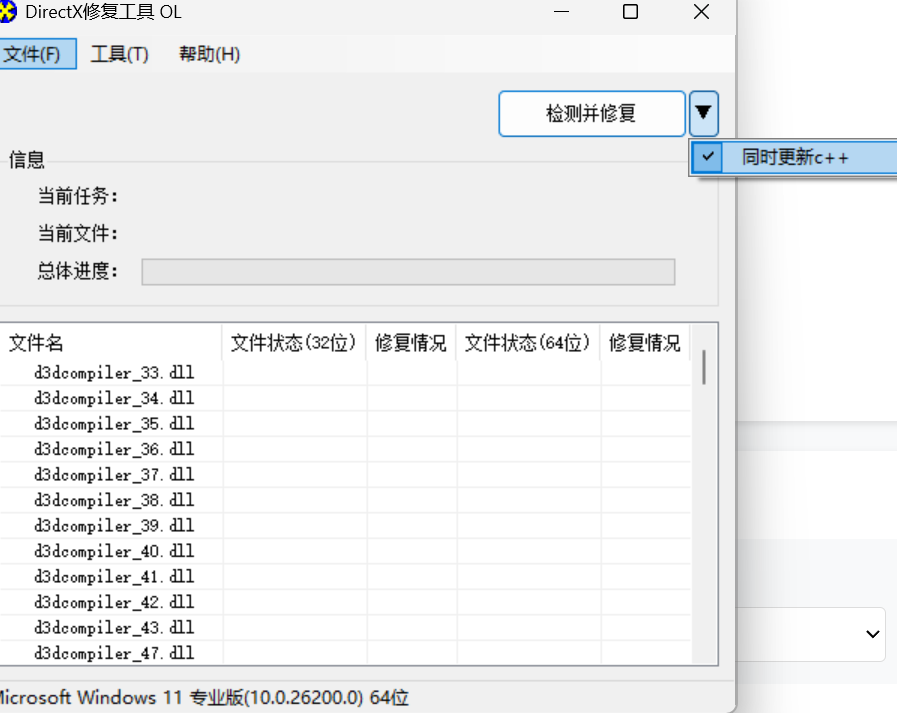Viewport: 897px width, 713px height.
Task: Click the 文件状态(32位) column header
Action: (294, 343)
